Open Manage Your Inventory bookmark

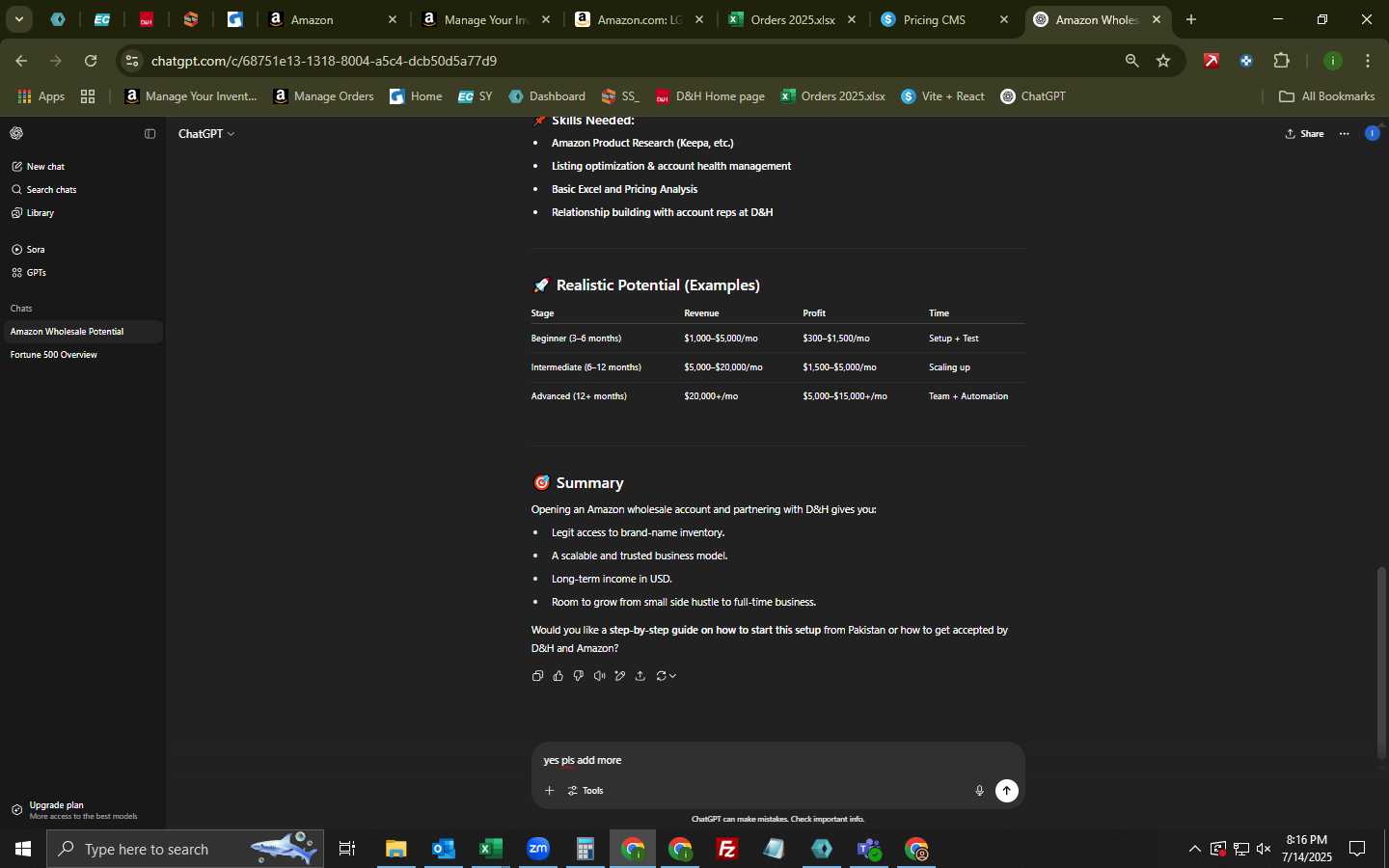coord(191,96)
